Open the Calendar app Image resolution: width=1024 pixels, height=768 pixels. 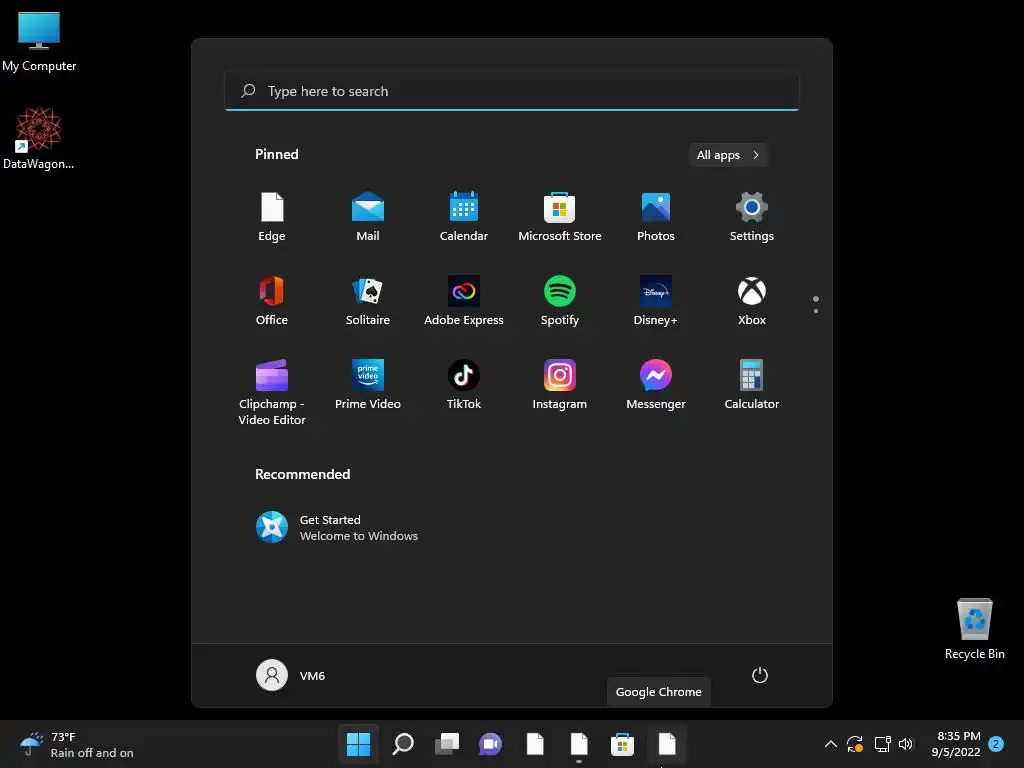[464, 217]
